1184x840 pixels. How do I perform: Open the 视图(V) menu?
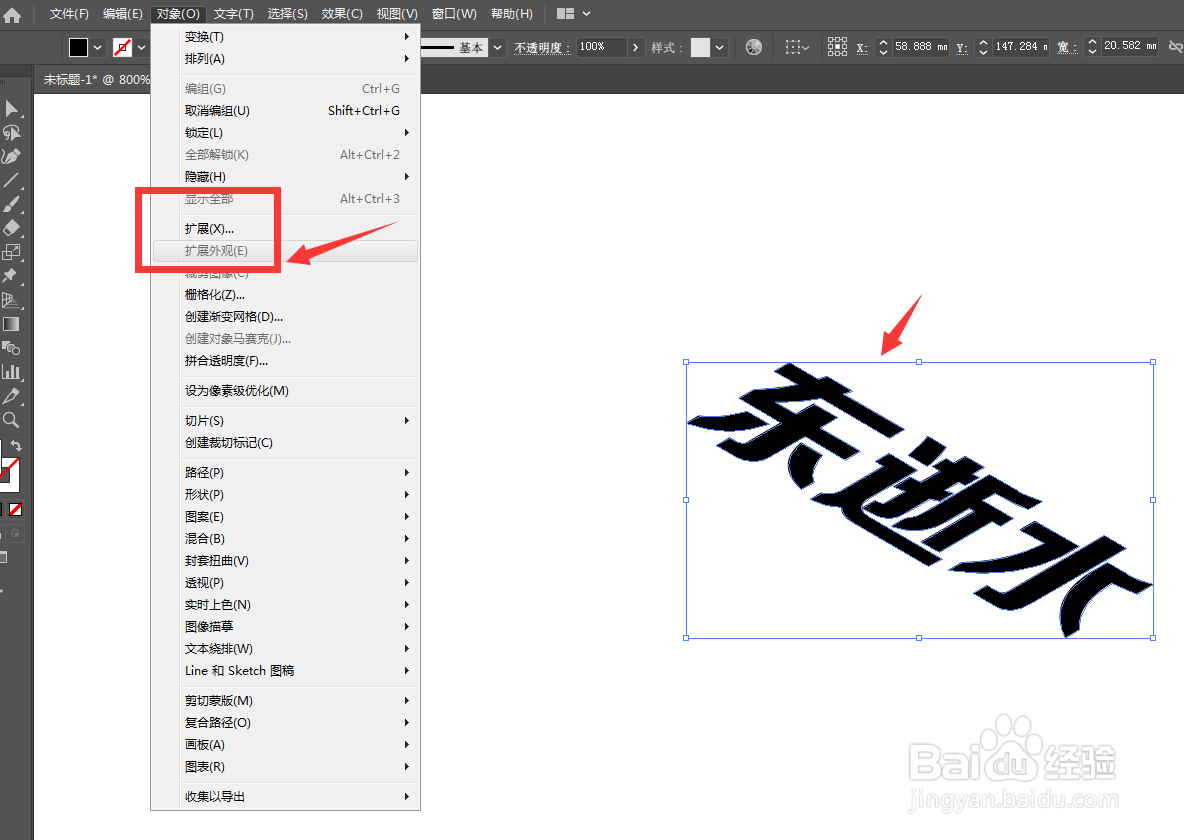(397, 14)
